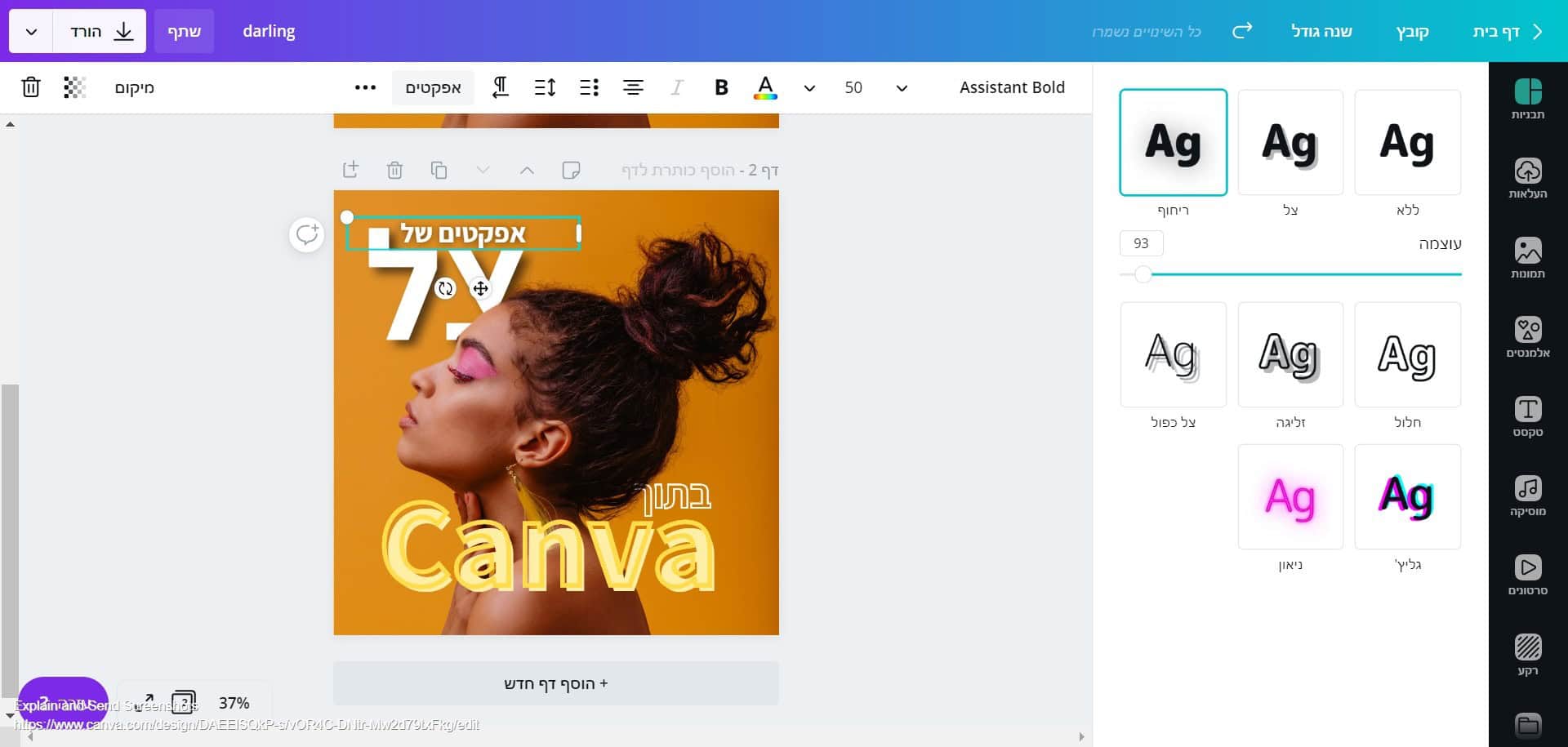
Task: Select the Splice (צל כפול) text effect
Action: [1173, 354]
